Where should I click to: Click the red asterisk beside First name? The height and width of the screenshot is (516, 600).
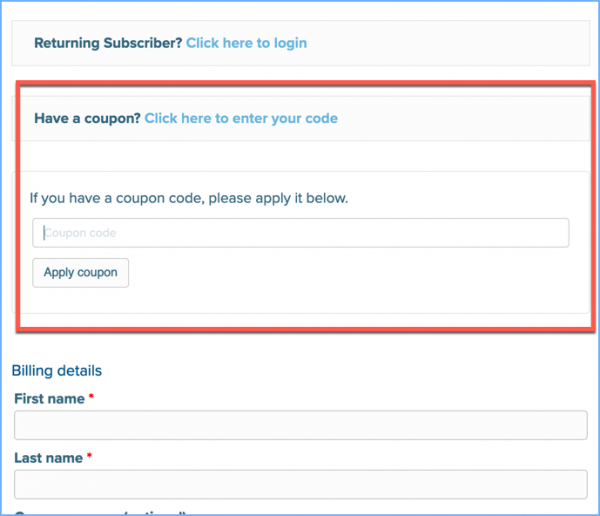(x=92, y=399)
